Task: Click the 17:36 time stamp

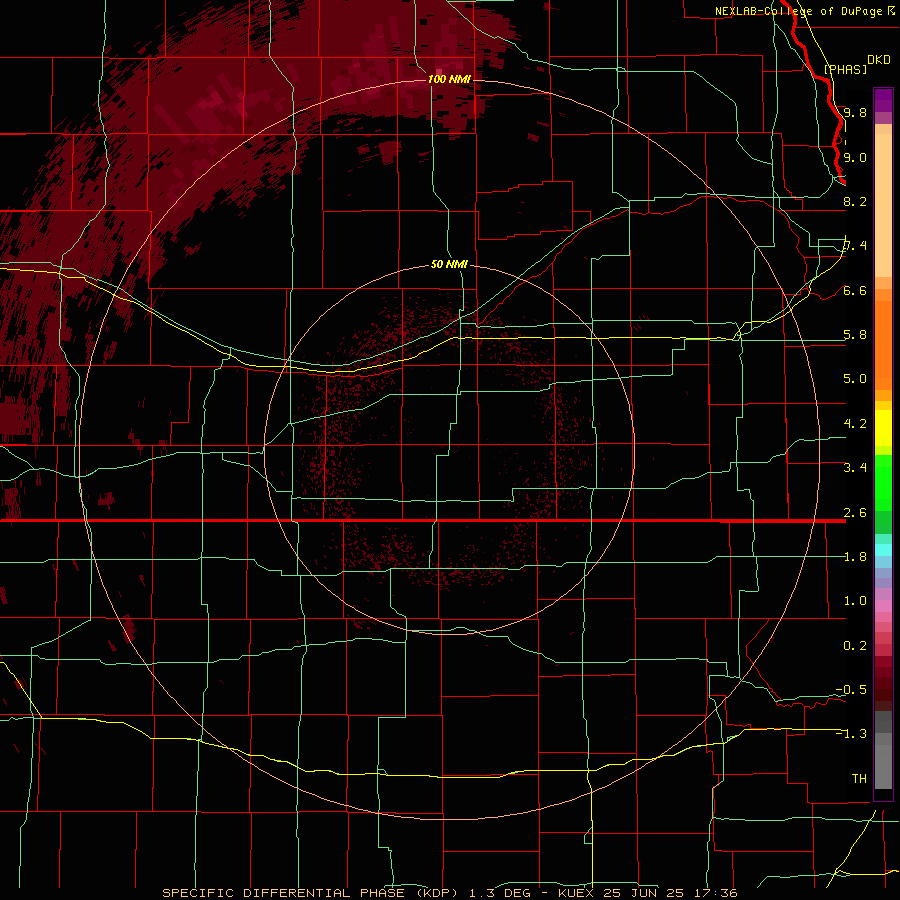Action: [x=714, y=893]
